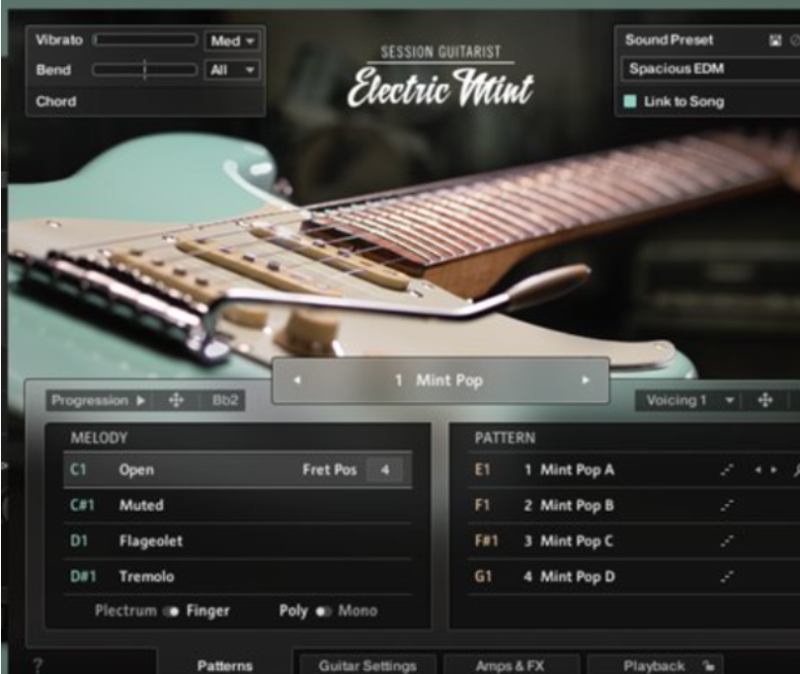
Task: Click the next pattern arrow on the Mint Pop A row
Action: click(774, 470)
